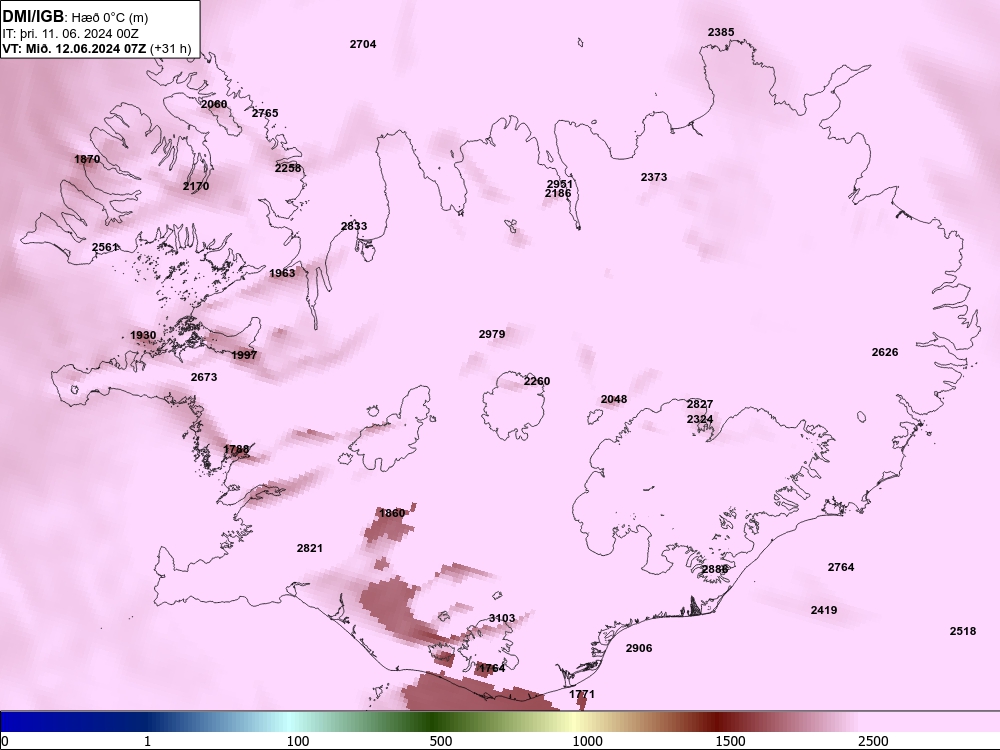Screen dimensions: 1000x750
Task: Click the 2048 height value
Action: (614, 399)
